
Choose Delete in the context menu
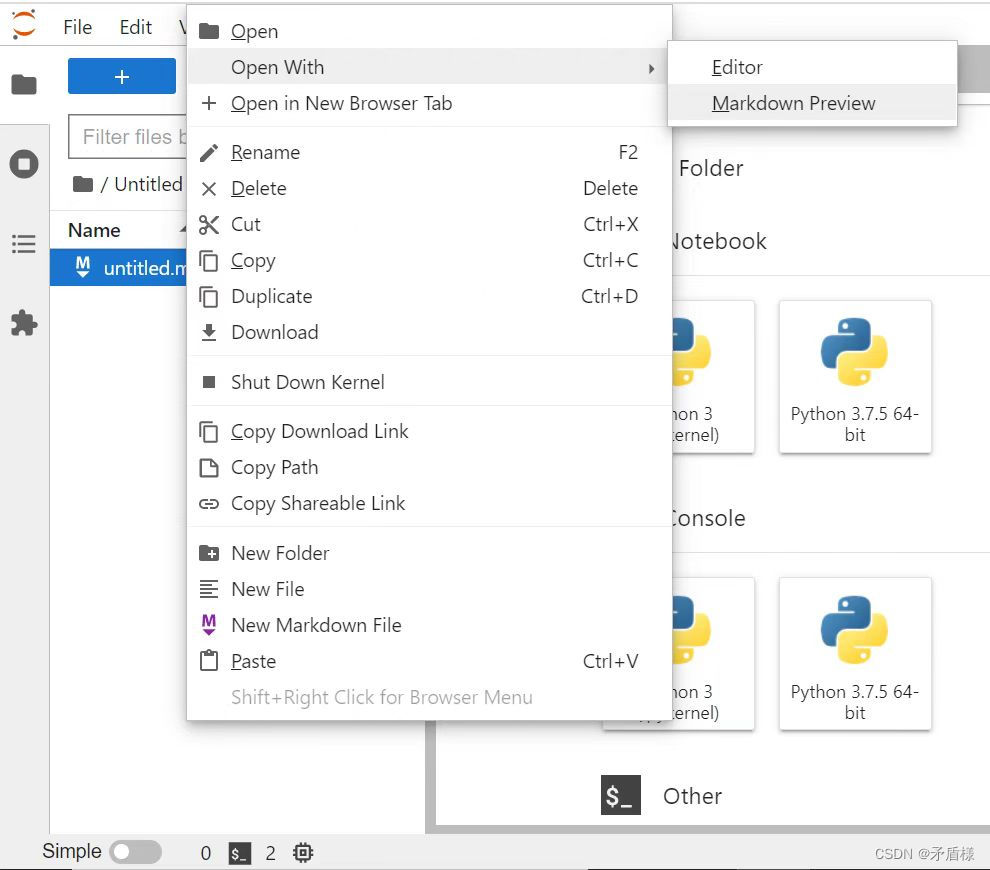point(429,188)
